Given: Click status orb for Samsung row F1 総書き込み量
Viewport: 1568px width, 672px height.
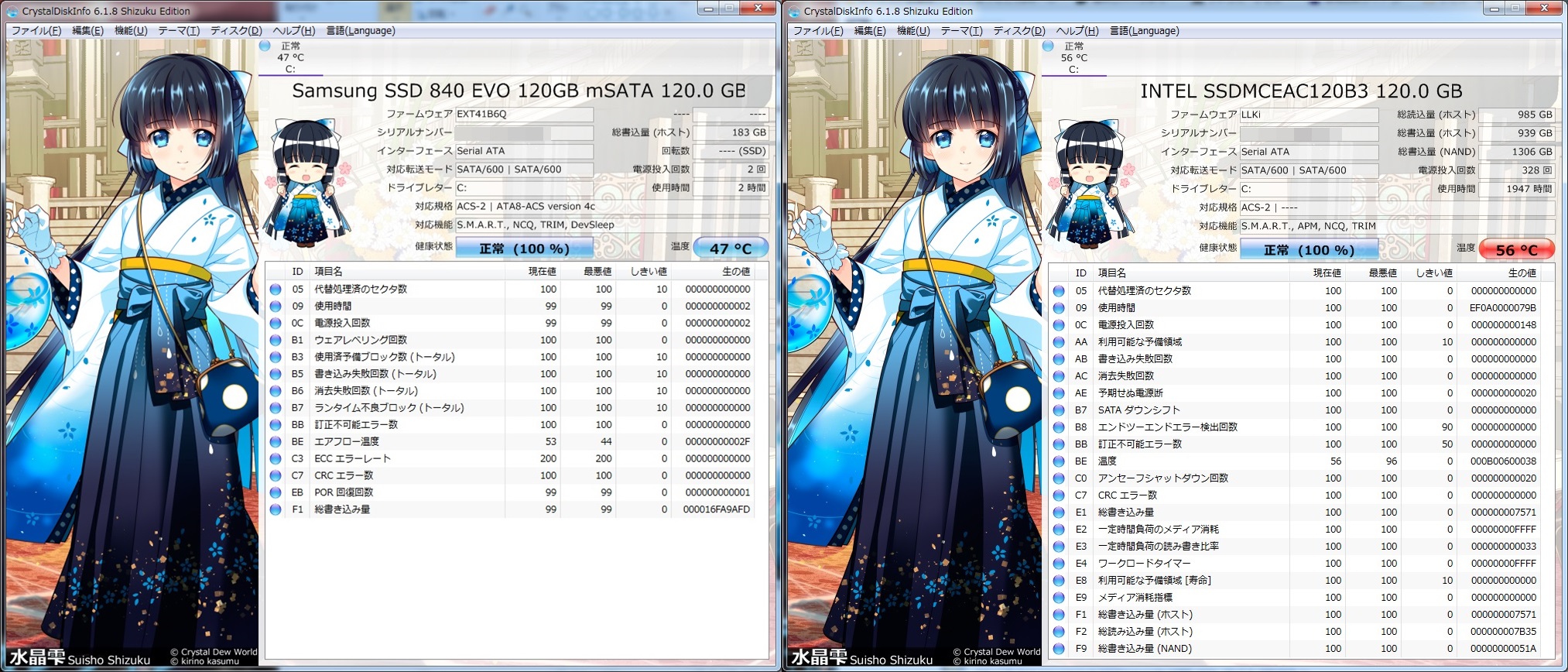Looking at the screenshot, I should click(276, 509).
